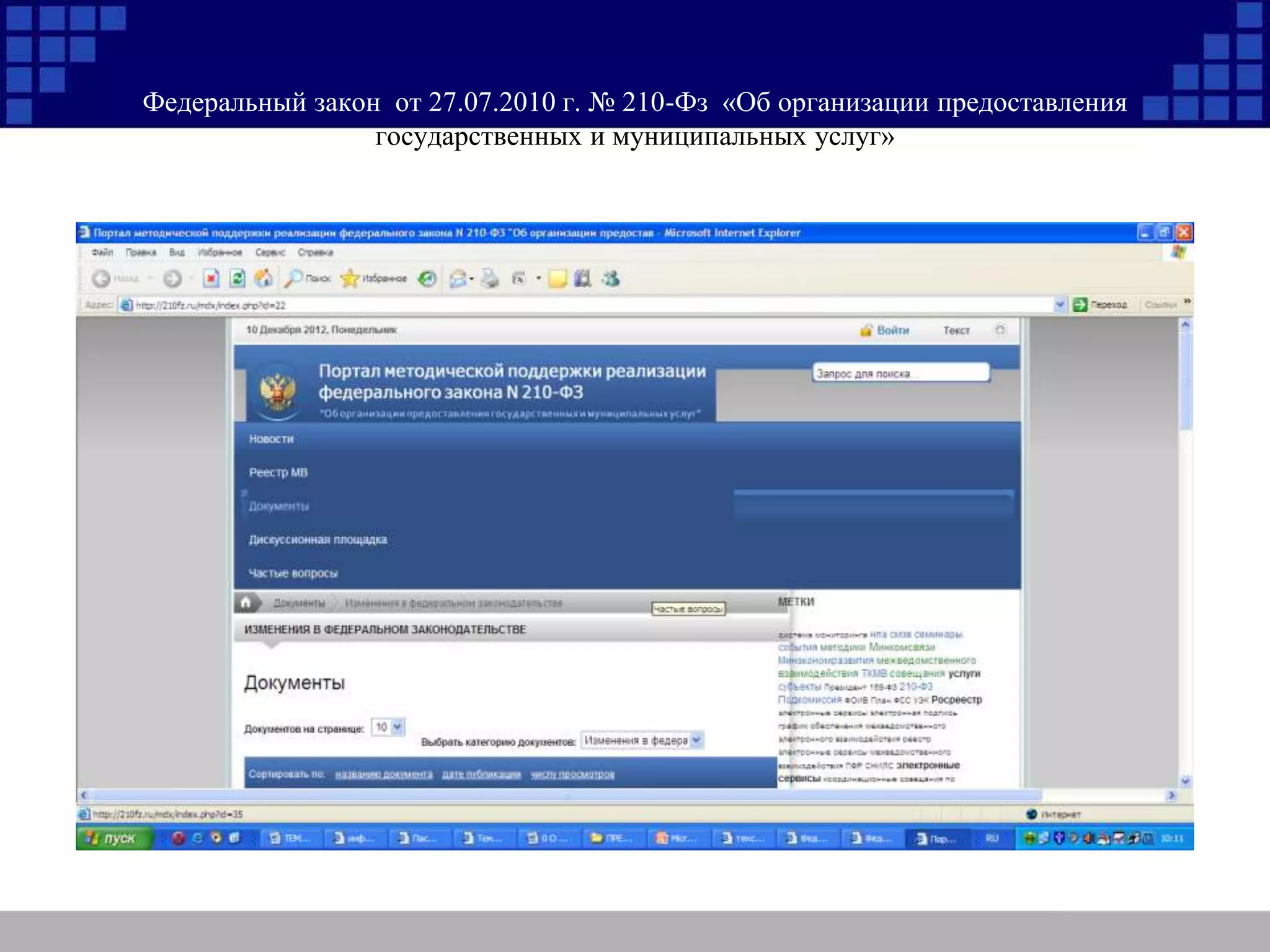Screen dimensions: 1270x952
Task: Expand toolbar chevron next to Ссылки
Action: (x=1187, y=301)
